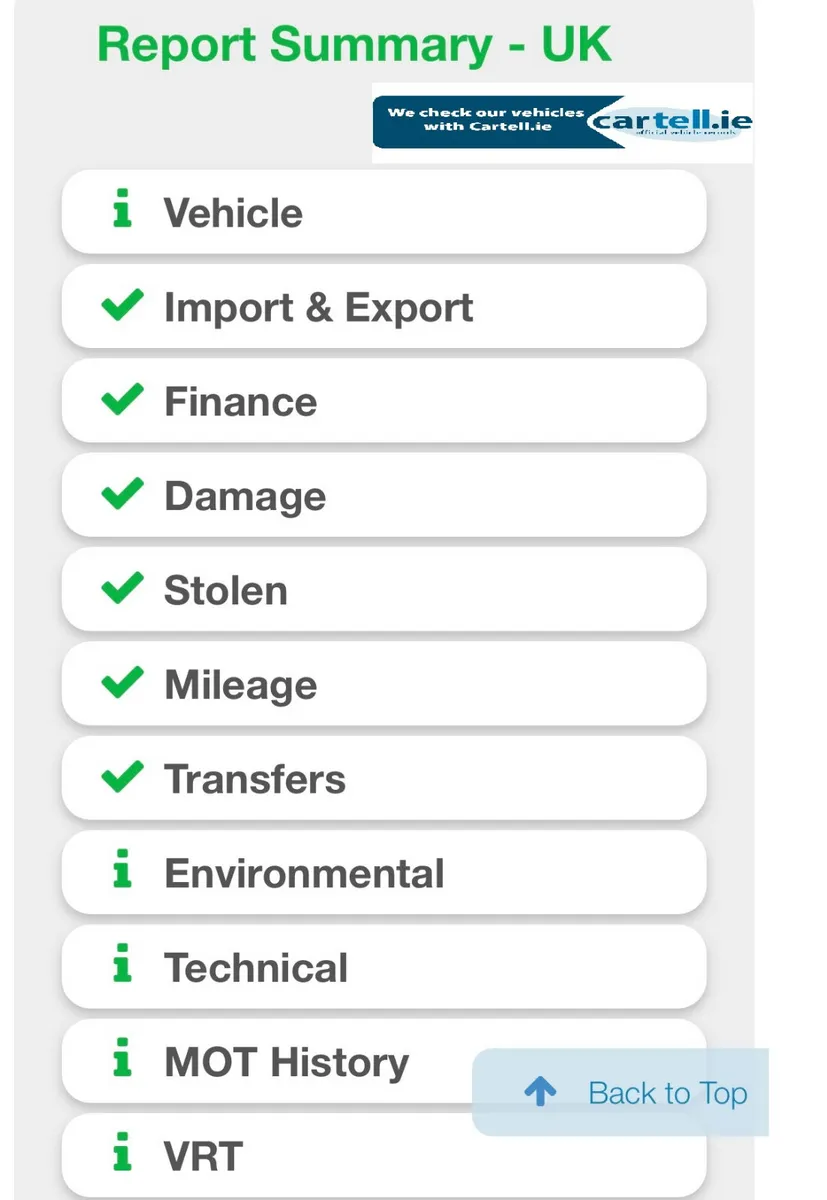Click the info icon beside Vehicle
The height and width of the screenshot is (1200, 827).
tap(122, 211)
